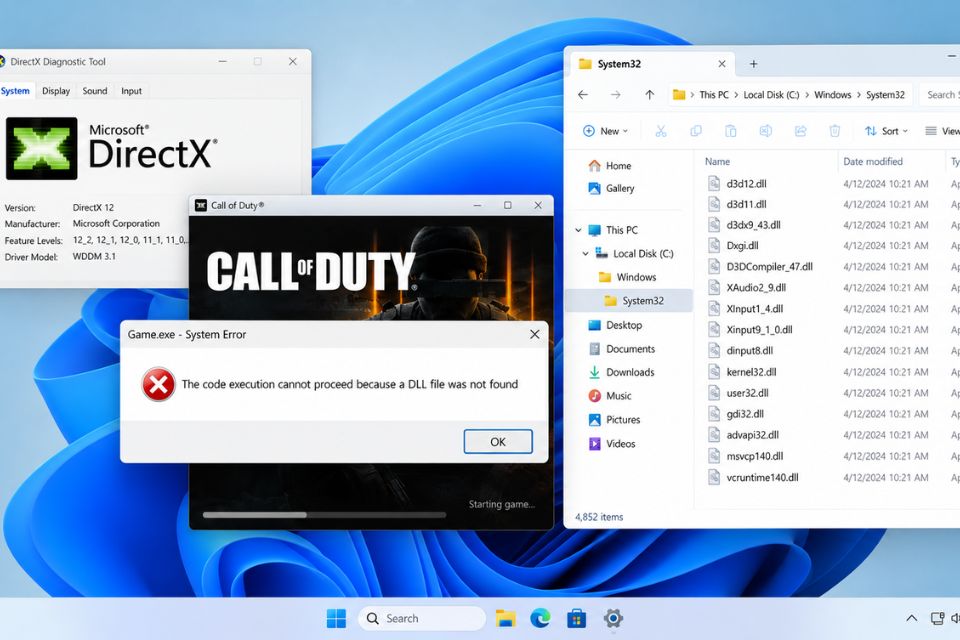
Task: Click the taskbar Search box
Action: (422, 619)
